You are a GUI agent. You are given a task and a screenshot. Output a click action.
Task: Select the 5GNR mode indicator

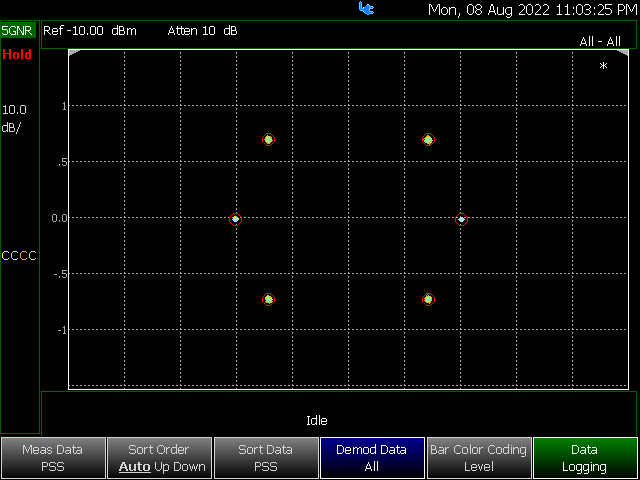click(18, 31)
